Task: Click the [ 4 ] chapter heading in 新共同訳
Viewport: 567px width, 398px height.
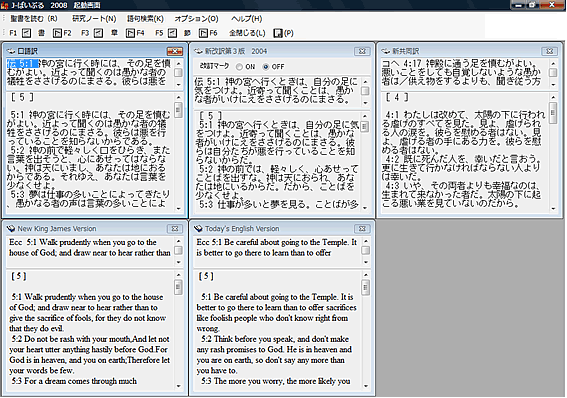Action: tap(397, 97)
